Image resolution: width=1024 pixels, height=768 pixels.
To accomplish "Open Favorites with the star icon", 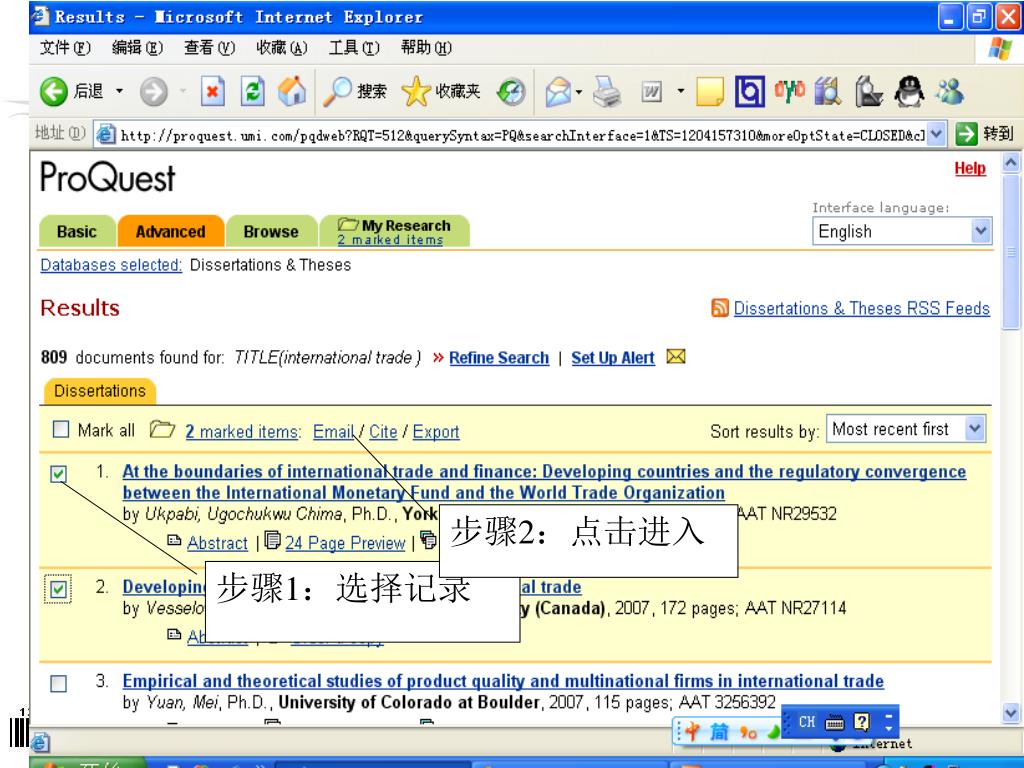I will (416, 91).
